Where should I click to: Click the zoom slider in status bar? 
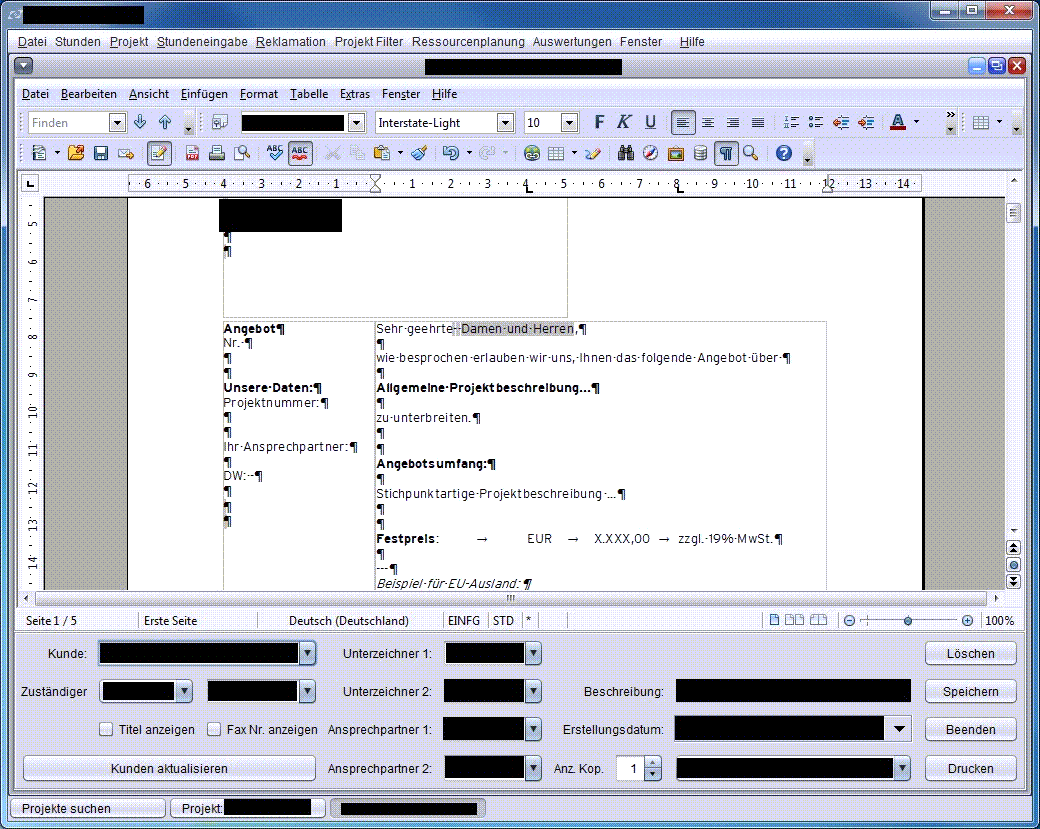click(908, 621)
